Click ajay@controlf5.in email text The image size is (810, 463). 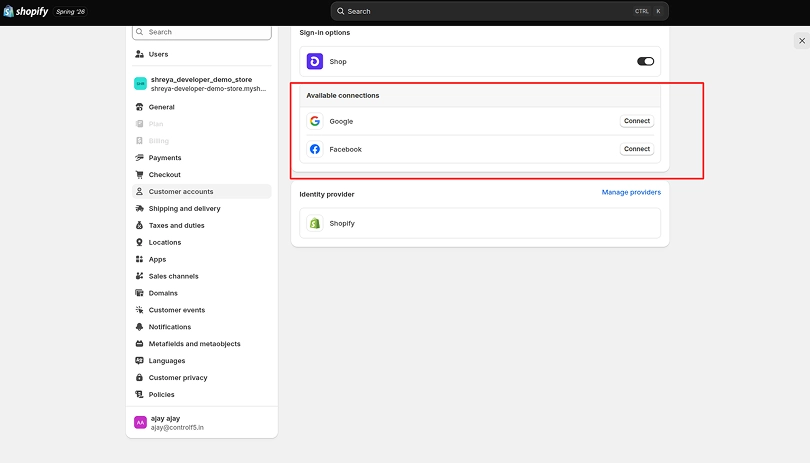[x=177, y=428]
